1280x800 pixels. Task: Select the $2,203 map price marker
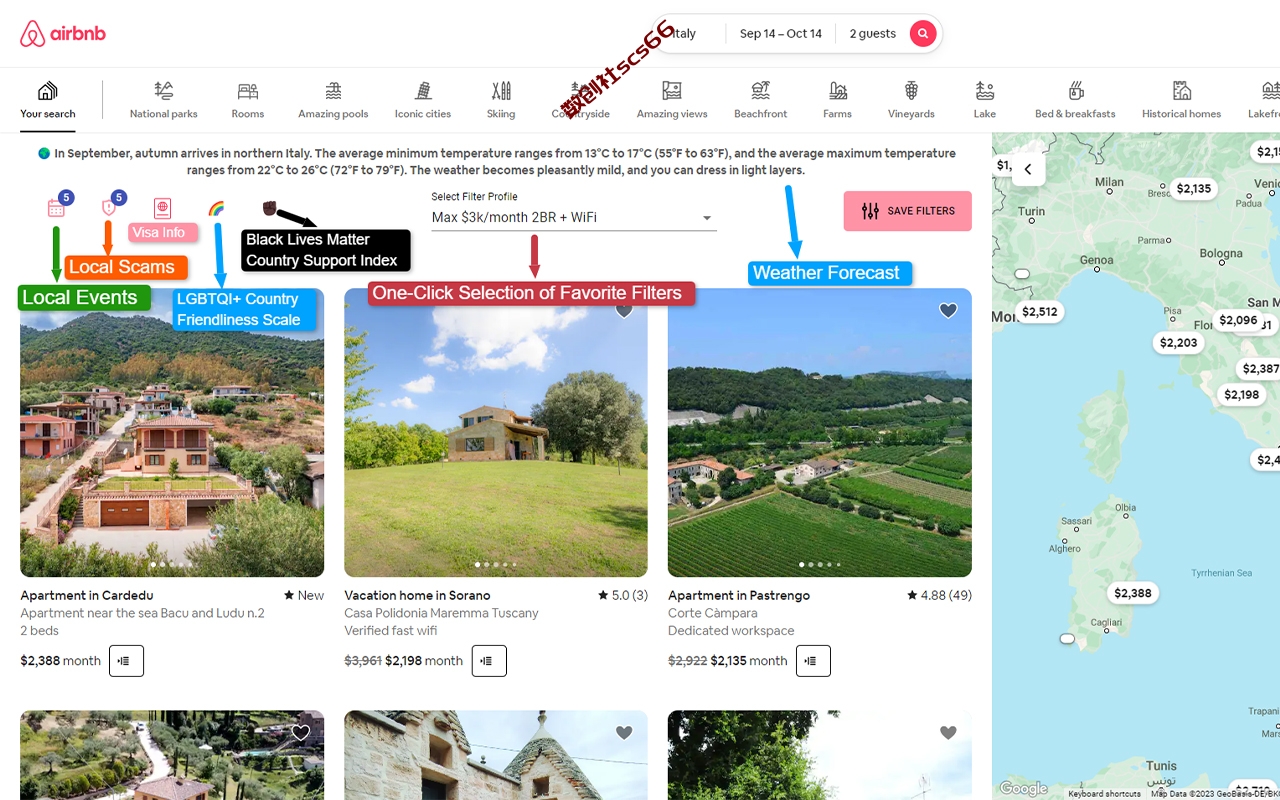(1179, 343)
